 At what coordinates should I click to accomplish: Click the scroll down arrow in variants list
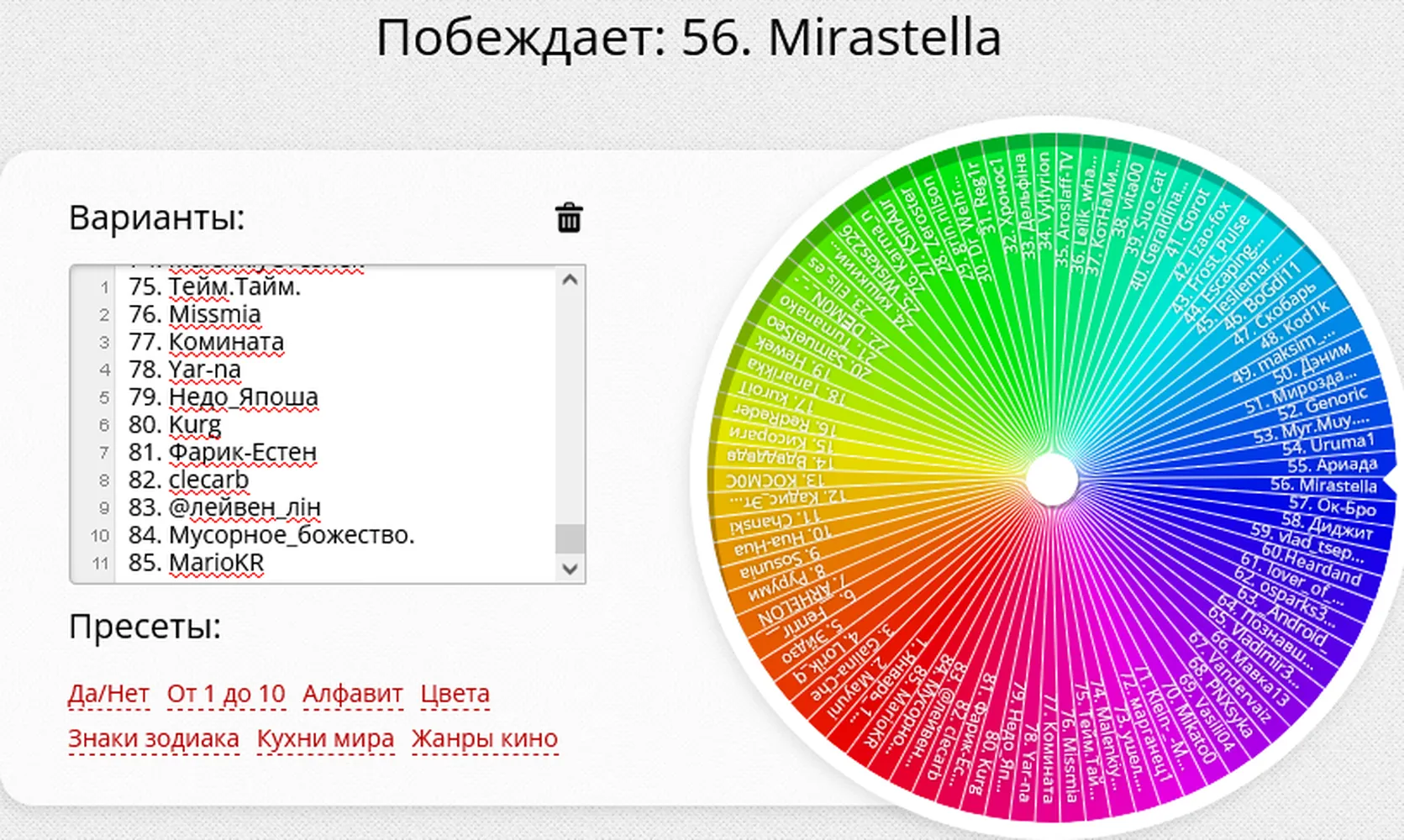coord(570,569)
